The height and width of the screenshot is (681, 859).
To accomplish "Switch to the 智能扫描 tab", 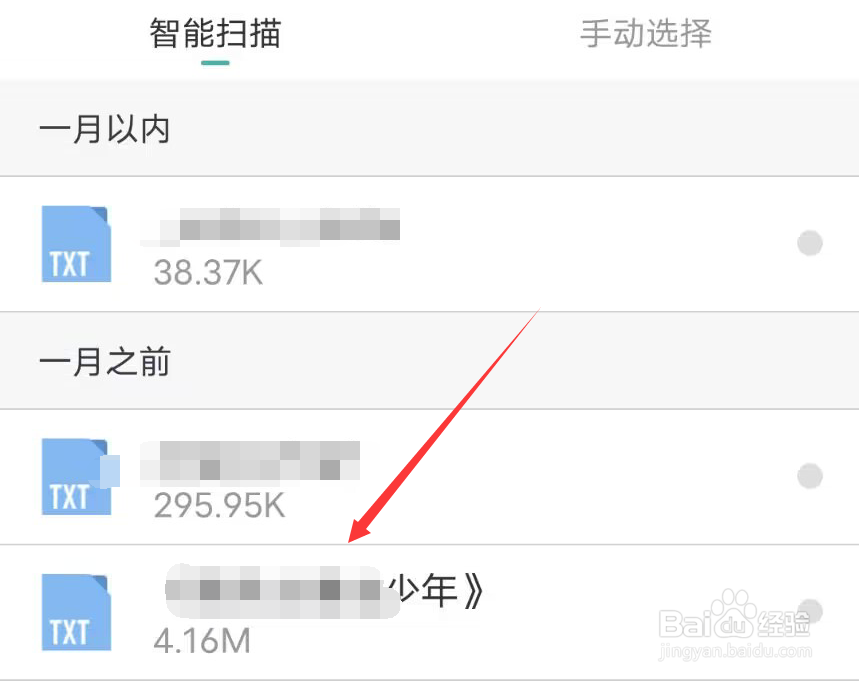I will 215,33.
